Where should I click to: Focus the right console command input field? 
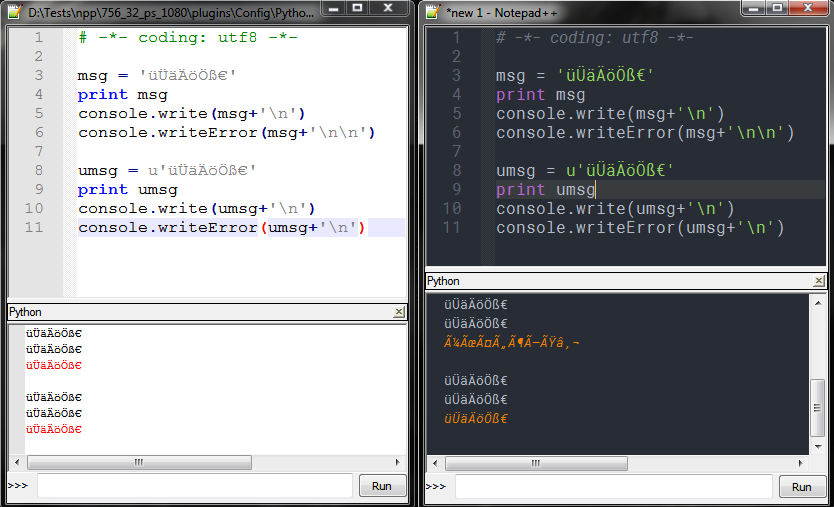pos(614,486)
